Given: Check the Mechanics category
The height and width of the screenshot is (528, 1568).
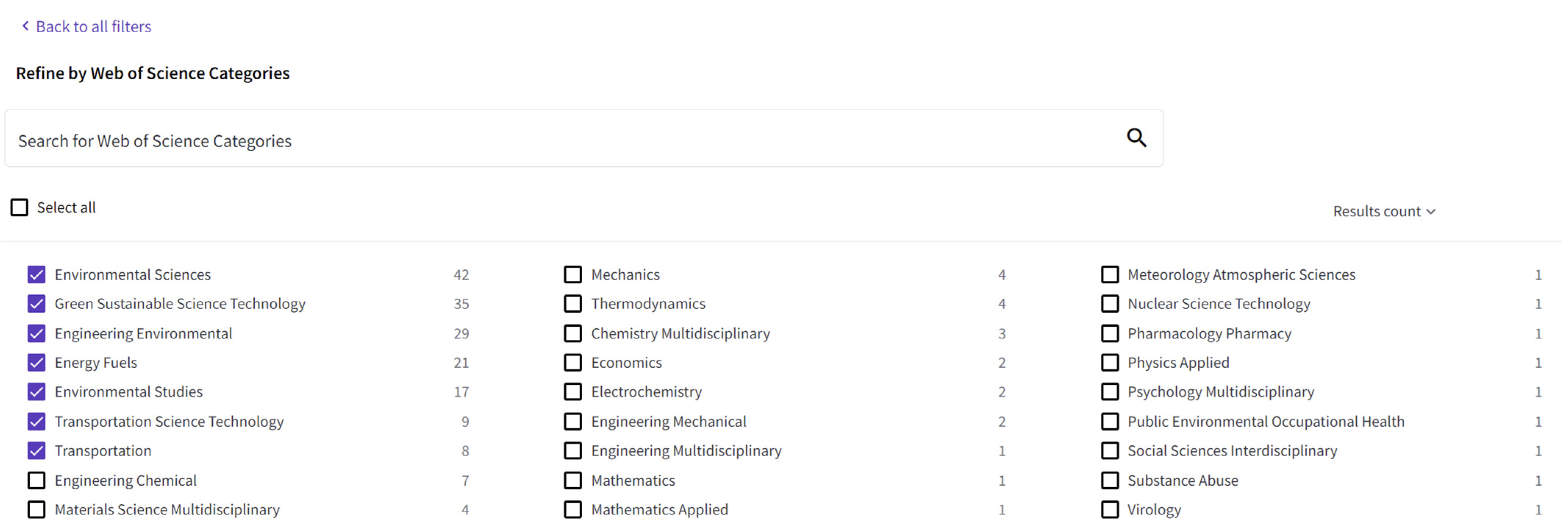Looking at the screenshot, I should 573,275.
